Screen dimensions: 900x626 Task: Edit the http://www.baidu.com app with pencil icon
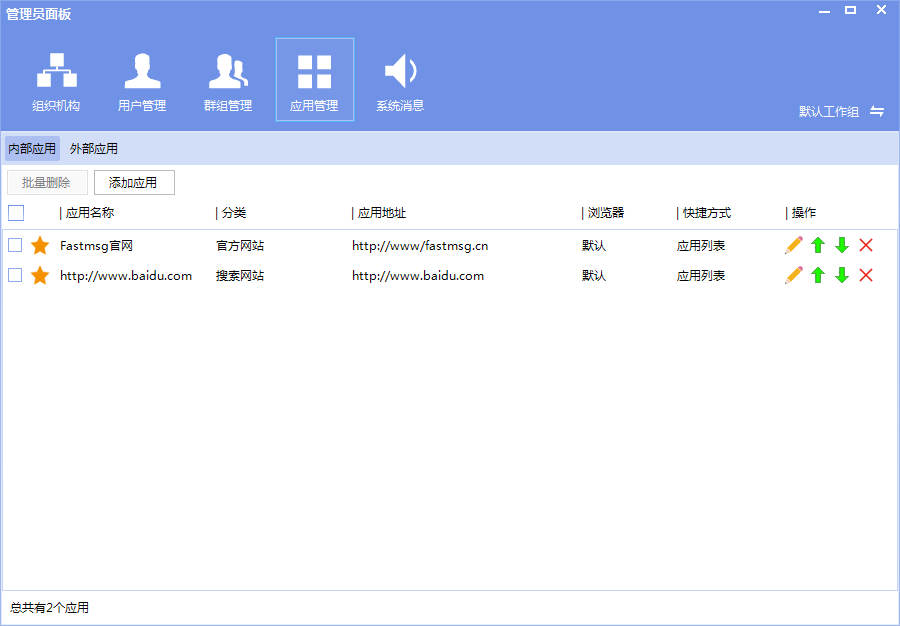(x=794, y=275)
